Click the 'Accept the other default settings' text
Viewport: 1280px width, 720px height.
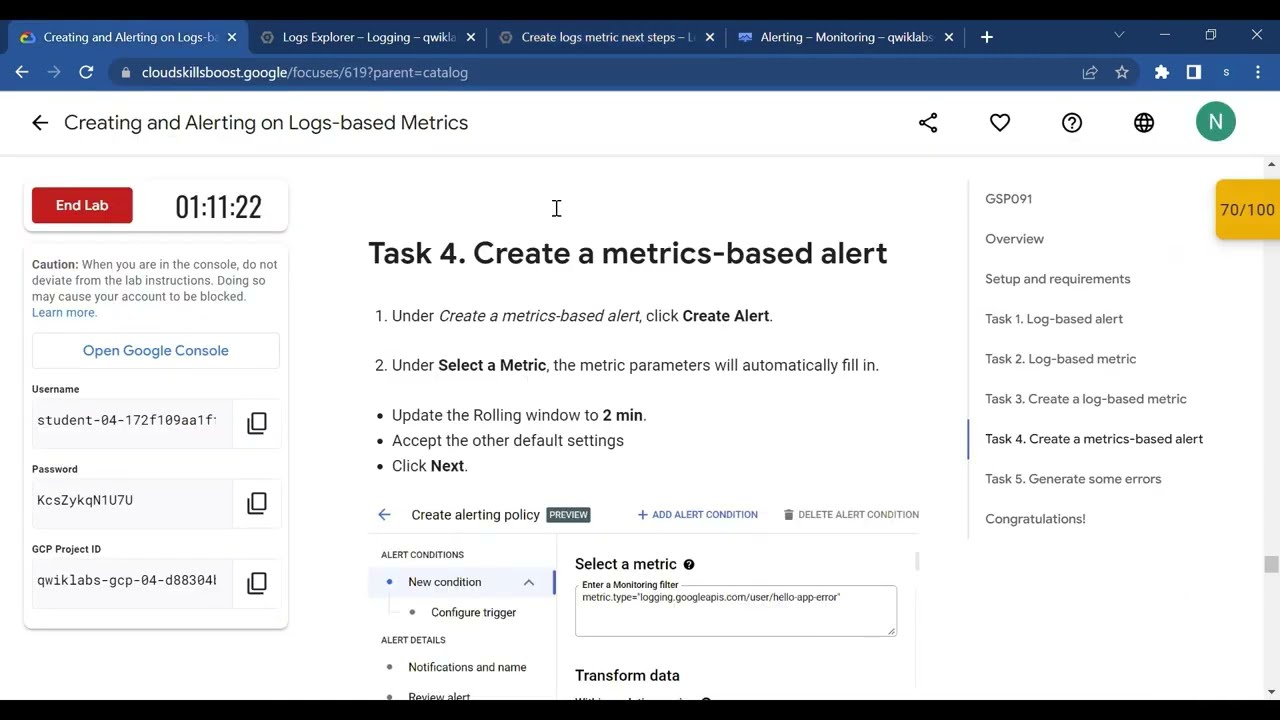(x=508, y=440)
